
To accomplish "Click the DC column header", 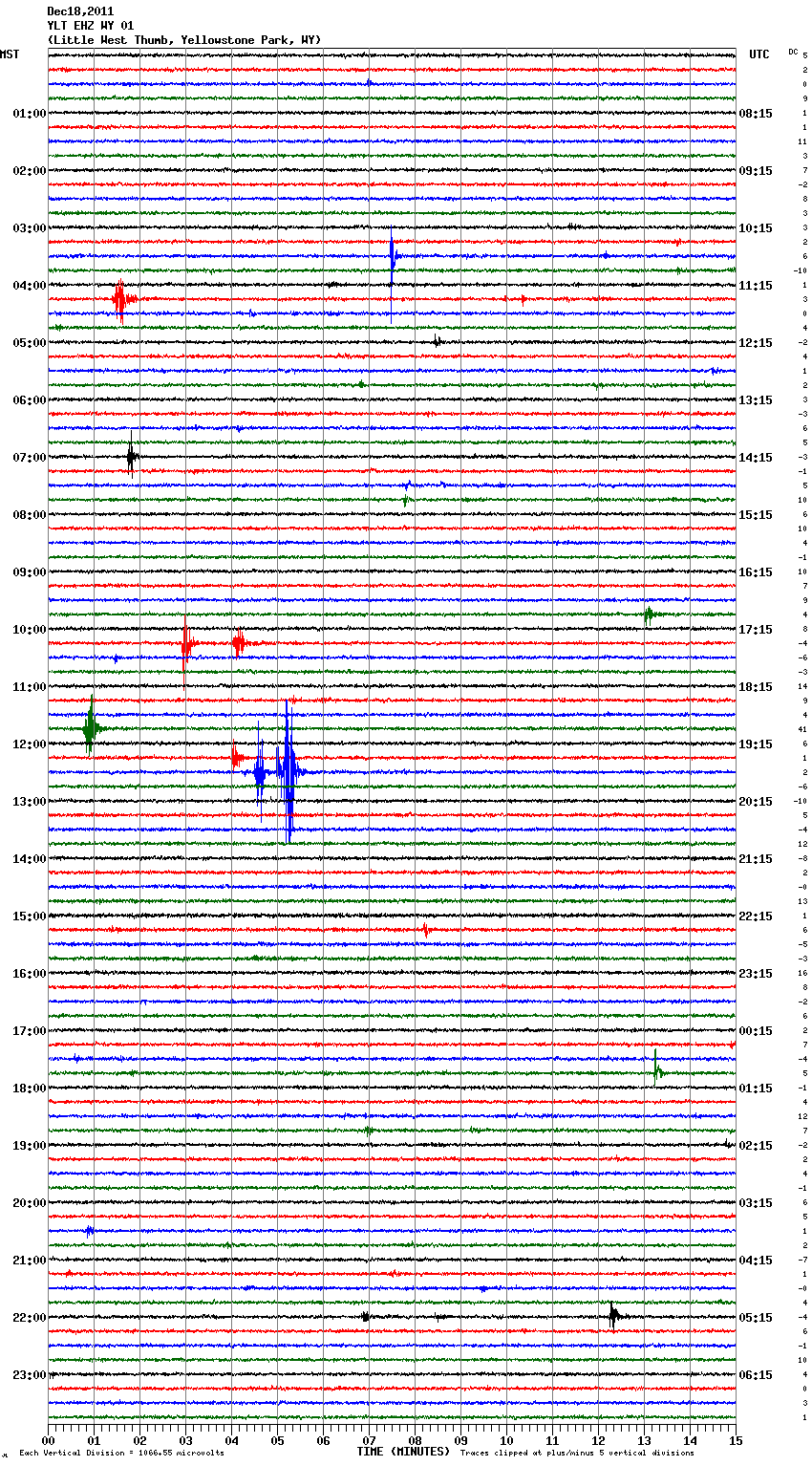I will tap(793, 52).
